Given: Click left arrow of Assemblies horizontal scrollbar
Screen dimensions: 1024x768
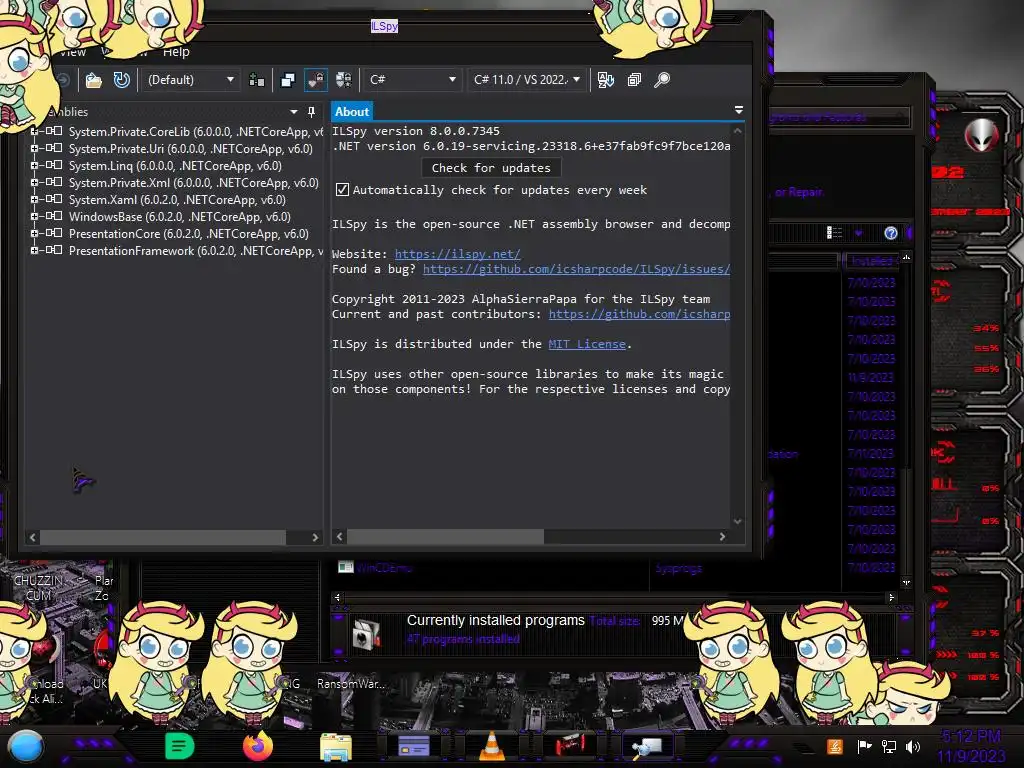Looking at the screenshot, I should point(33,537).
